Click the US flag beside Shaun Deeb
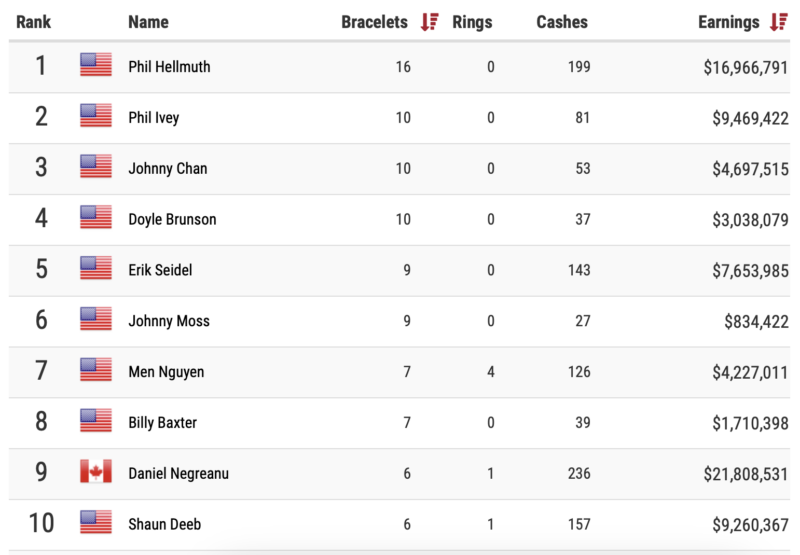Screen dimensions: 800x555 [x=96, y=523]
